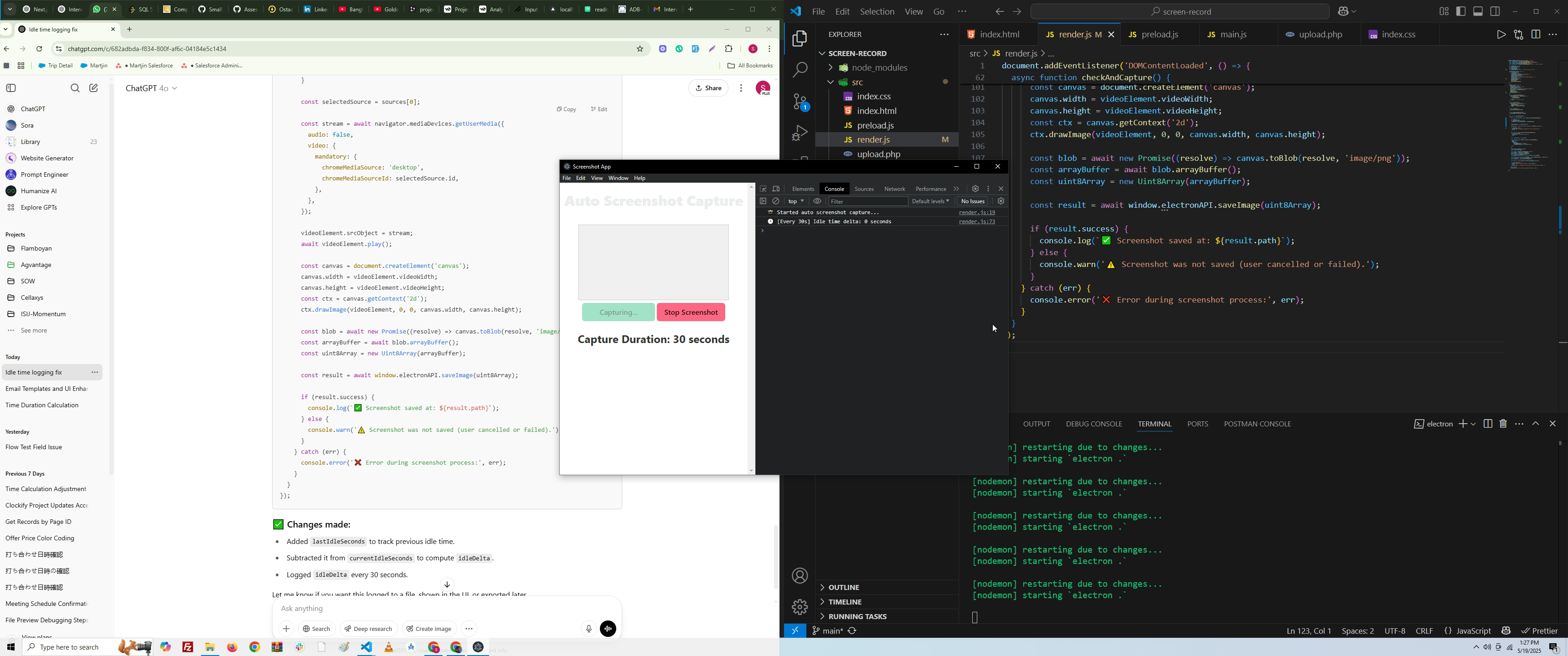Screen dimensions: 1568x656
Task: Open the Default levels dropdown
Action: click(930, 201)
